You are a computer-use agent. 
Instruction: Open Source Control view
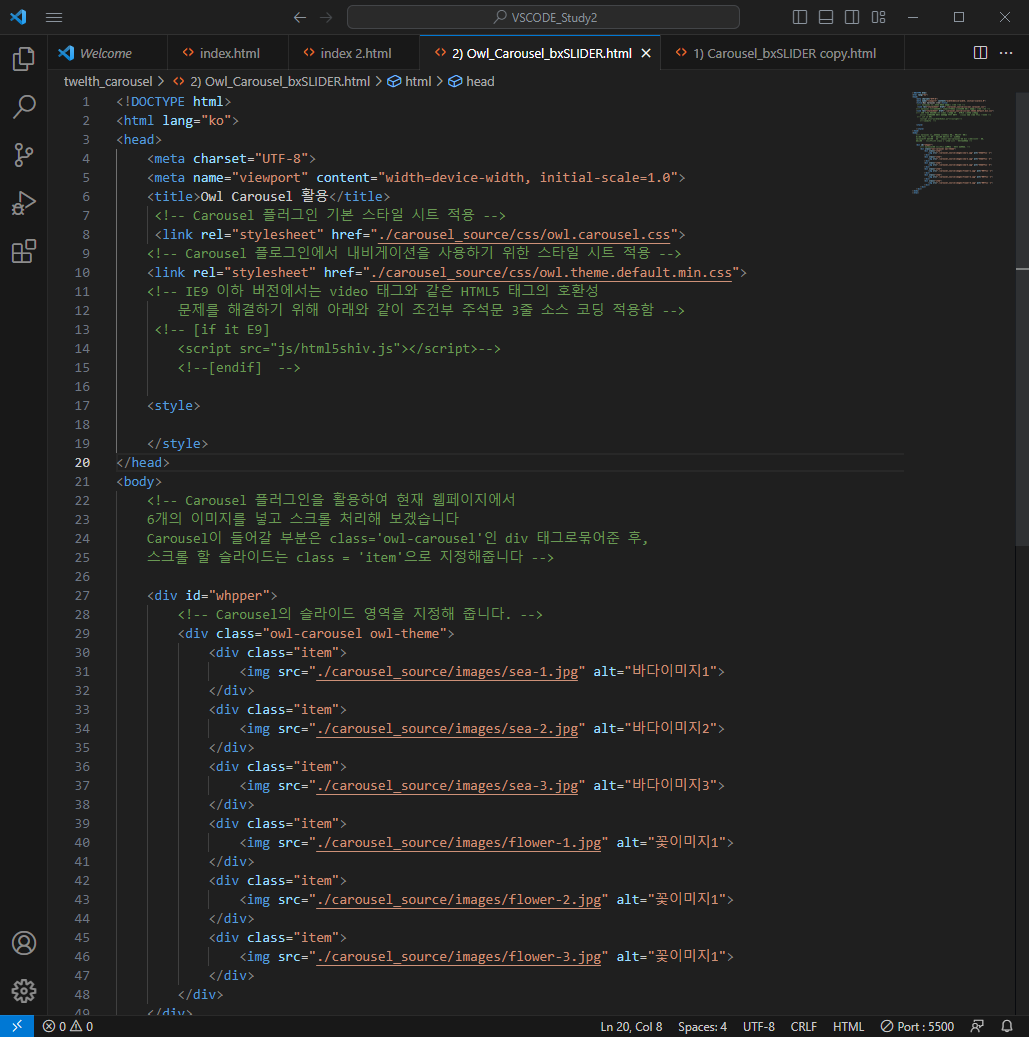[24, 155]
